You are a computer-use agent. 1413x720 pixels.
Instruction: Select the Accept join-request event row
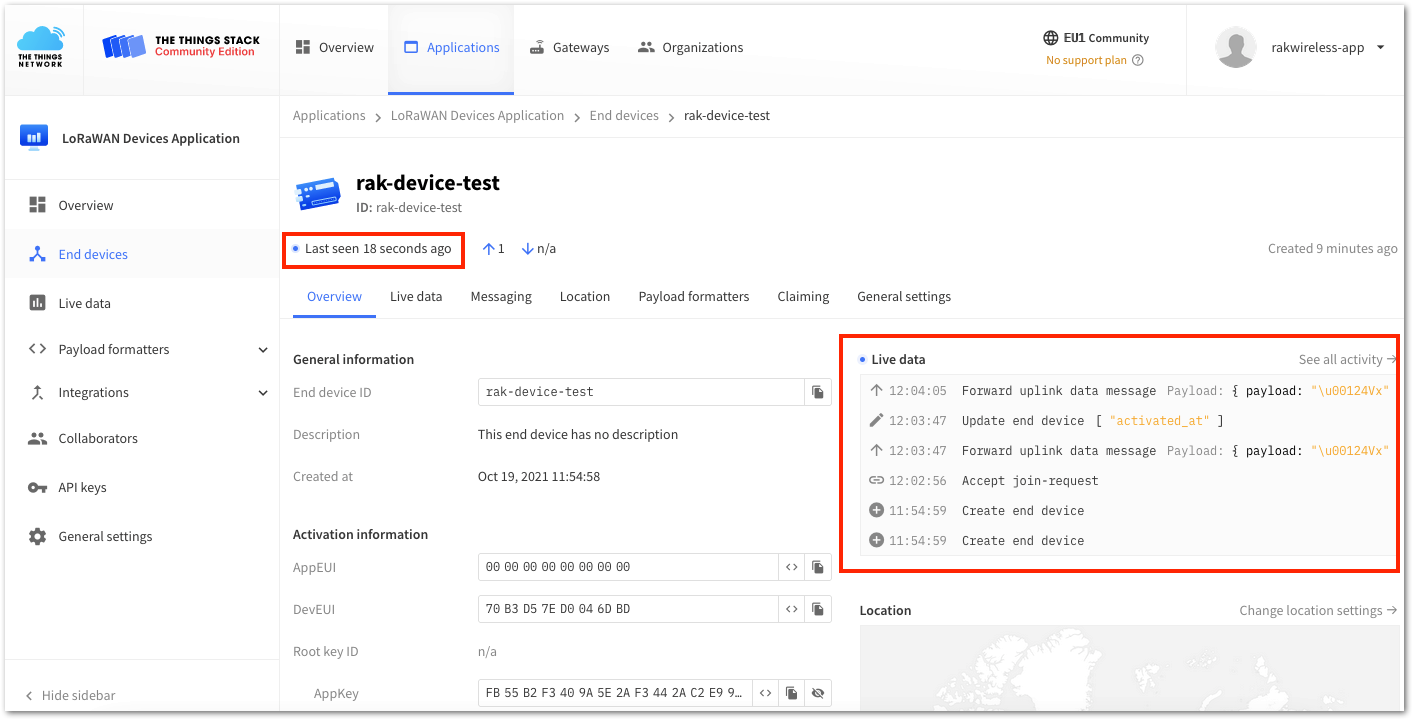[x=1128, y=481]
